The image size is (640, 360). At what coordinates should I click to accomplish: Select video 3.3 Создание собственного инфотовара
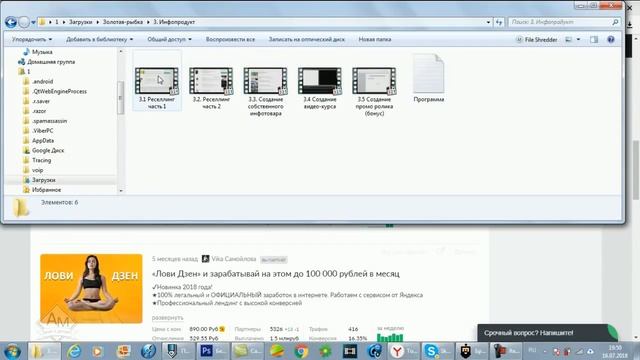(x=265, y=91)
